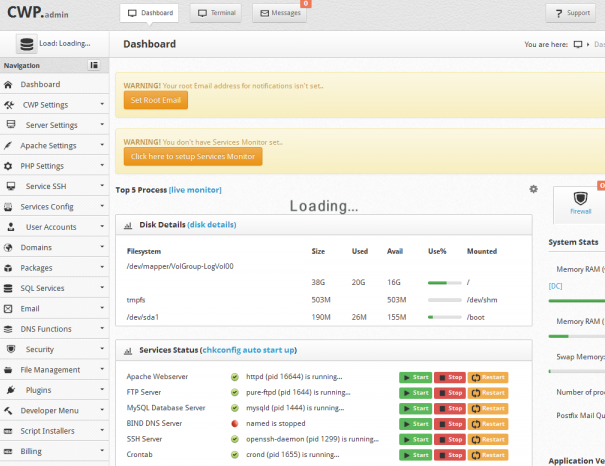Restart the SSH Server service
Image resolution: width=605 pixels, height=466 pixels.
coord(488,439)
